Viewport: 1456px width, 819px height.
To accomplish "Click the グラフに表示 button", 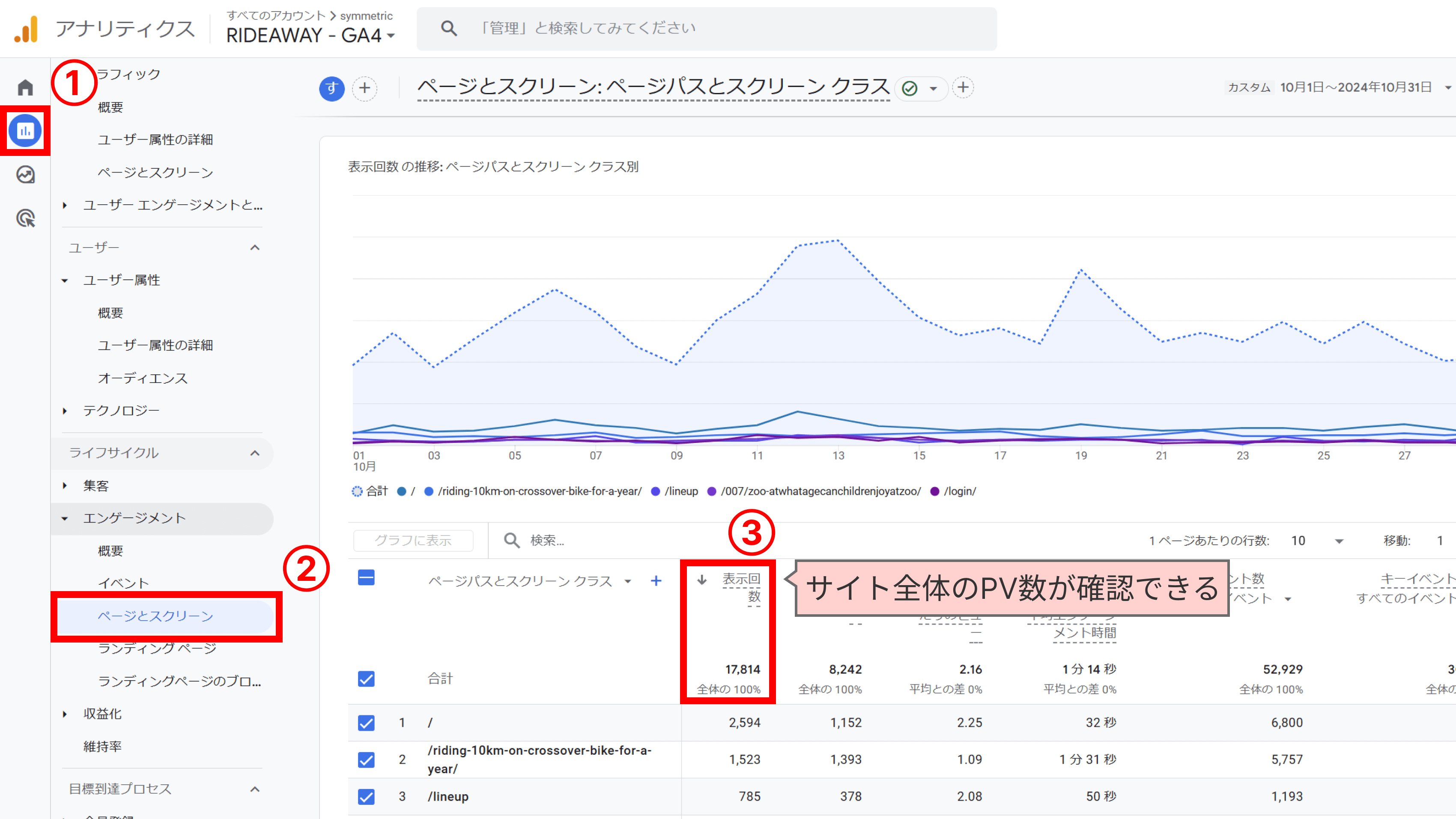I will [413, 541].
